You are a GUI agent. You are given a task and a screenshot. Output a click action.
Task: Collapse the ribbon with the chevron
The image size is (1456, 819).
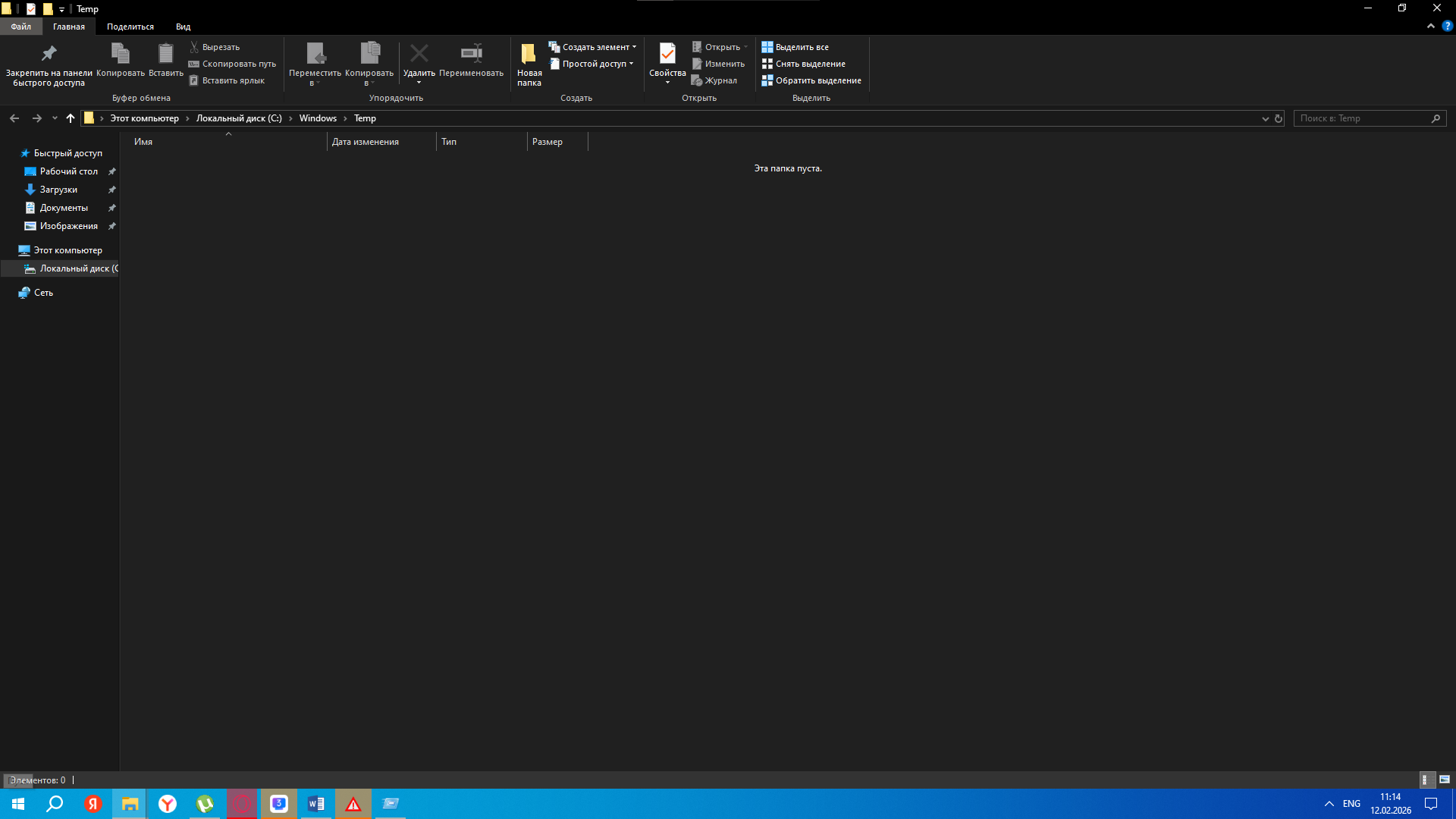pyautogui.click(x=1431, y=26)
